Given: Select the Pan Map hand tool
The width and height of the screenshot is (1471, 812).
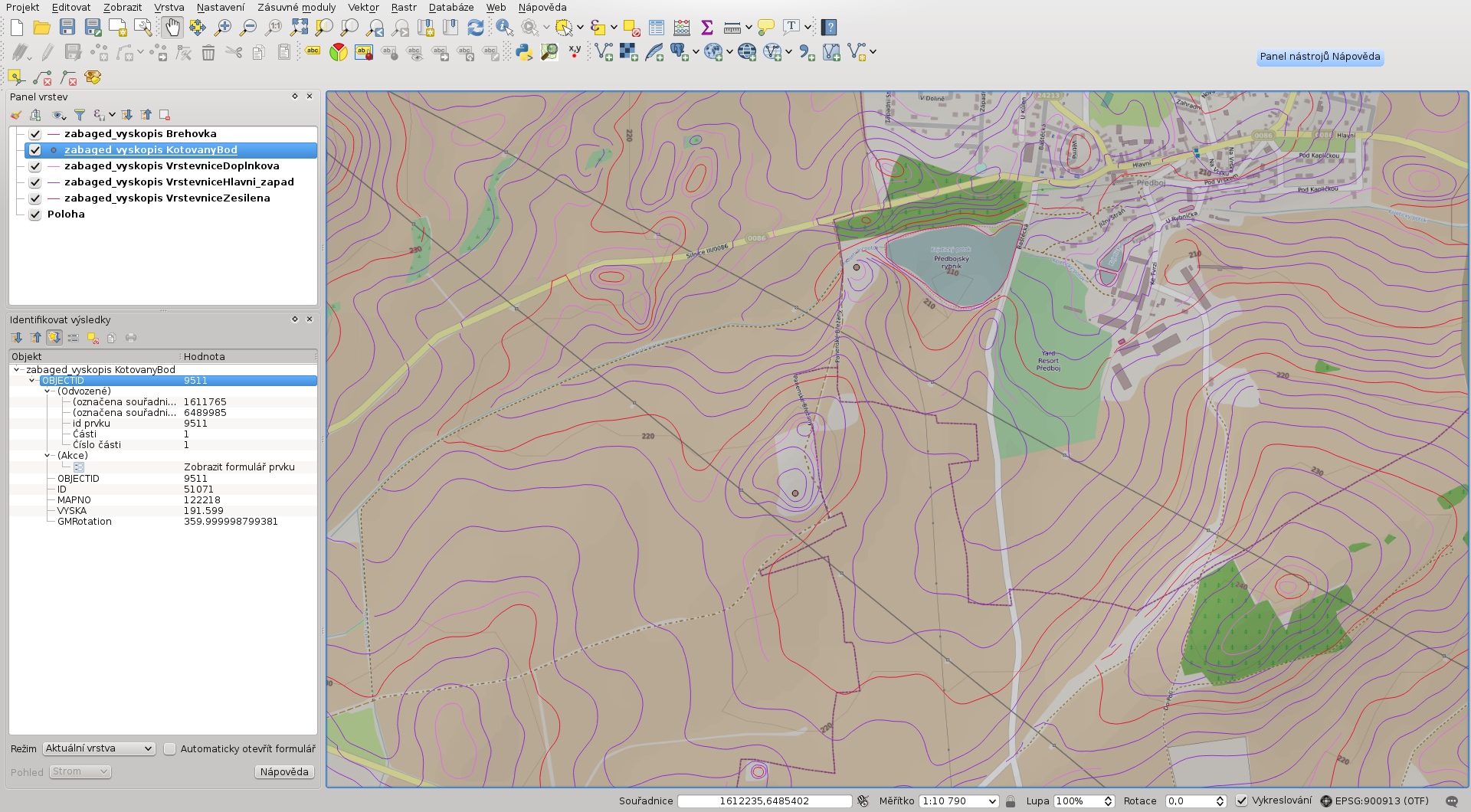Looking at the screenshot, I should click(172, 28).
